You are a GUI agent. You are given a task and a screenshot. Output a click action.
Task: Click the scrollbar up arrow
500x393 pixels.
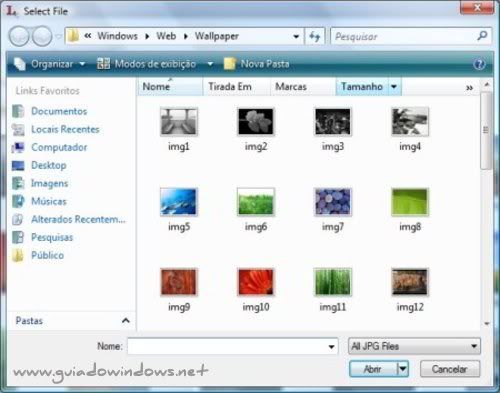[x=487, y=85]
